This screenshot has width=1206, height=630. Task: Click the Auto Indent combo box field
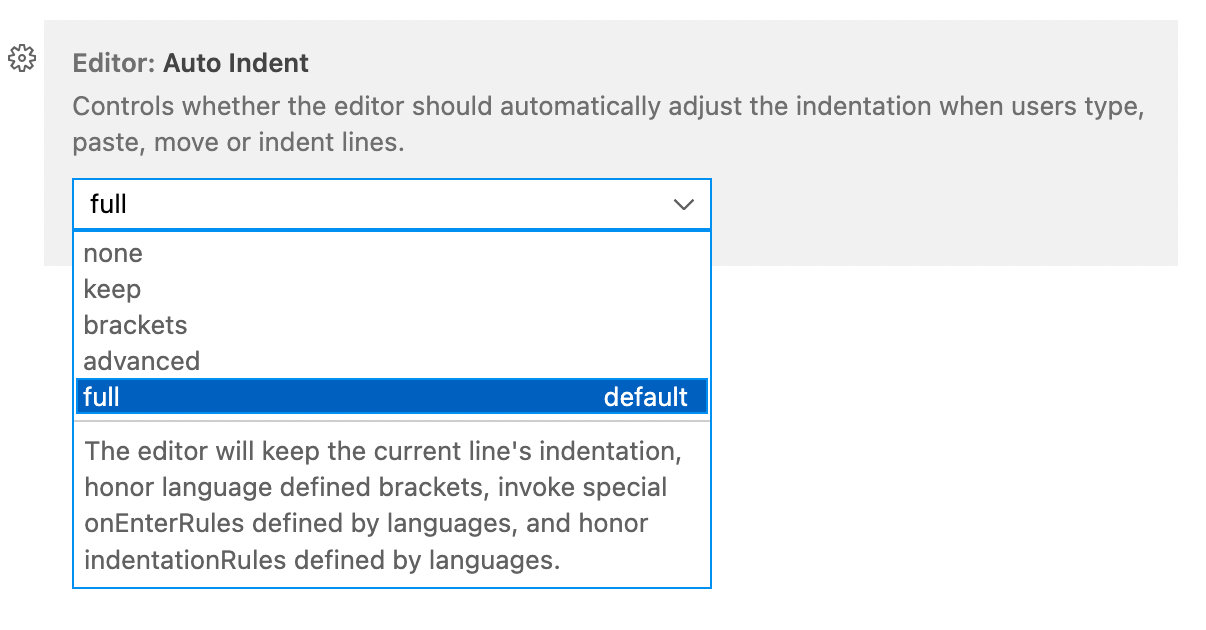pyautogui.click(x=390, y=204)
